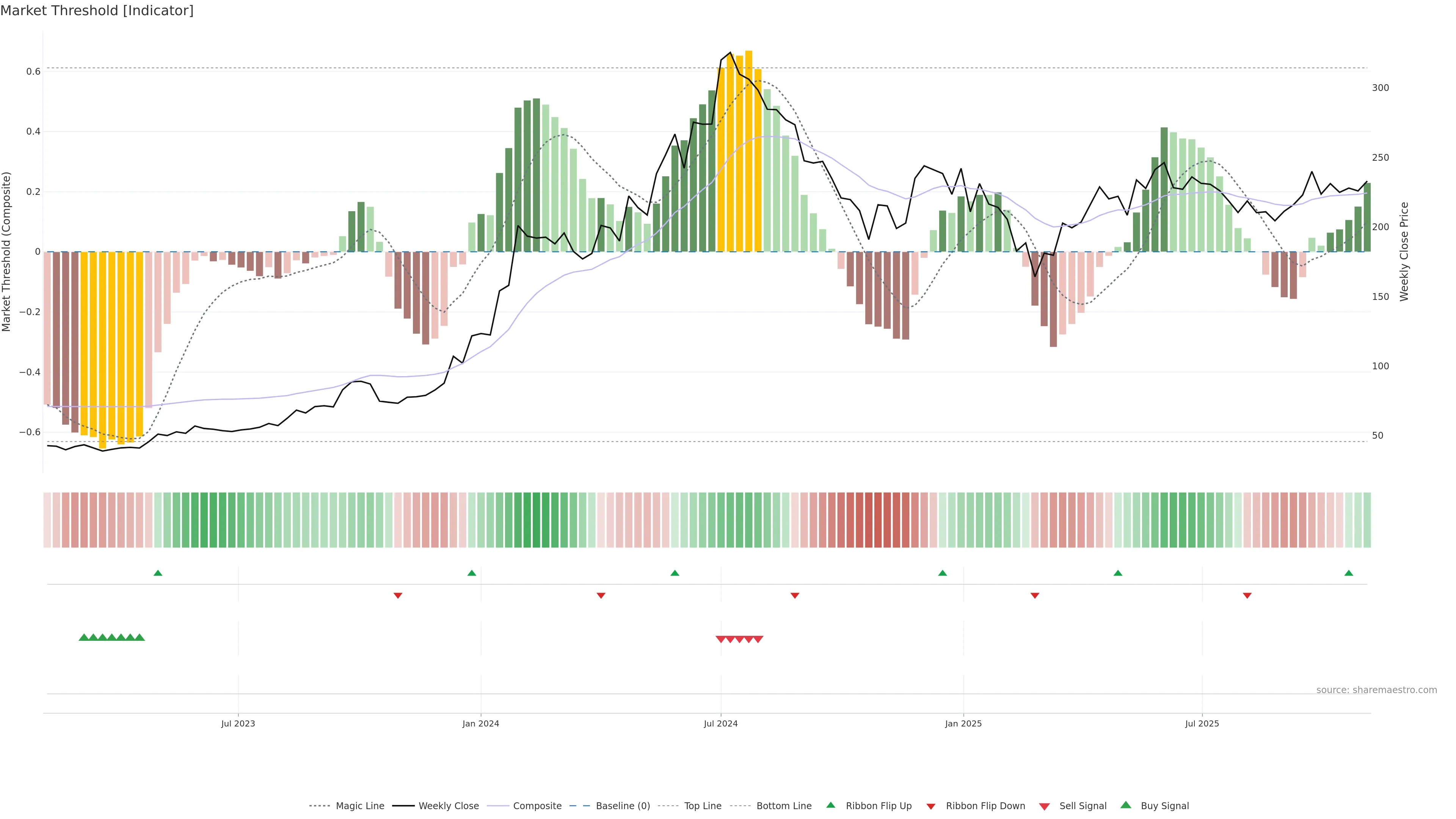
Task: Hide the Composite line via legend
Action: [537, 806]
